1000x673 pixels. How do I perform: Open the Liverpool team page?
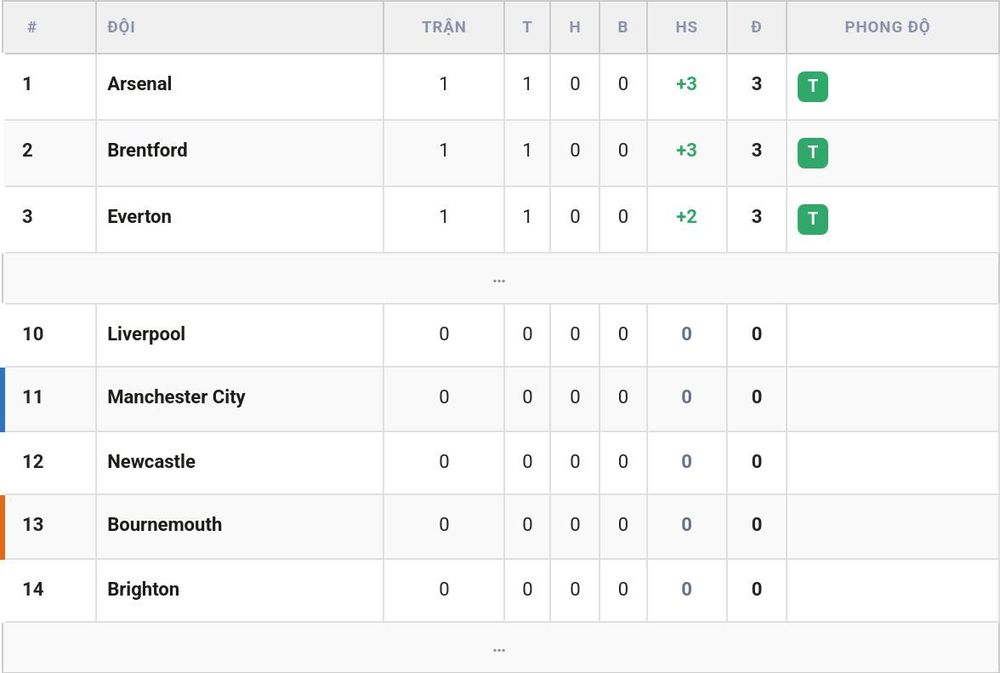pyautogui.click(x=146, y=334)
